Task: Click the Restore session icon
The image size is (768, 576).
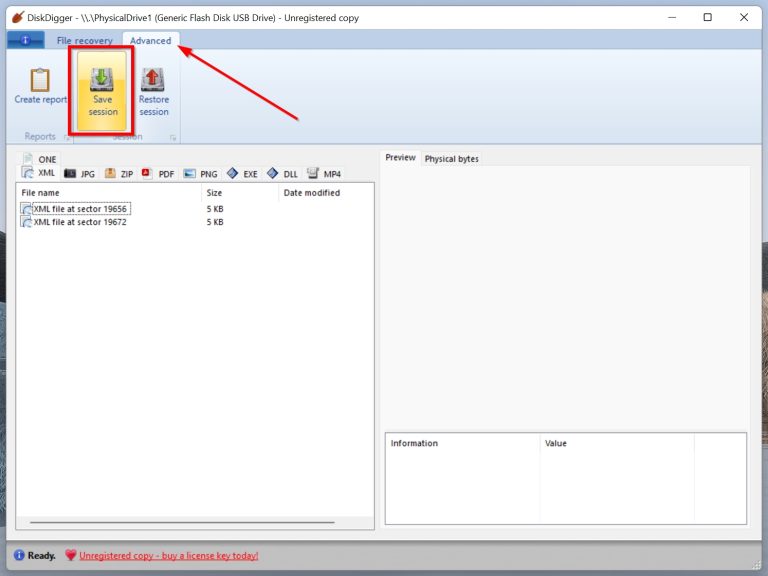Action: [153, 80]
